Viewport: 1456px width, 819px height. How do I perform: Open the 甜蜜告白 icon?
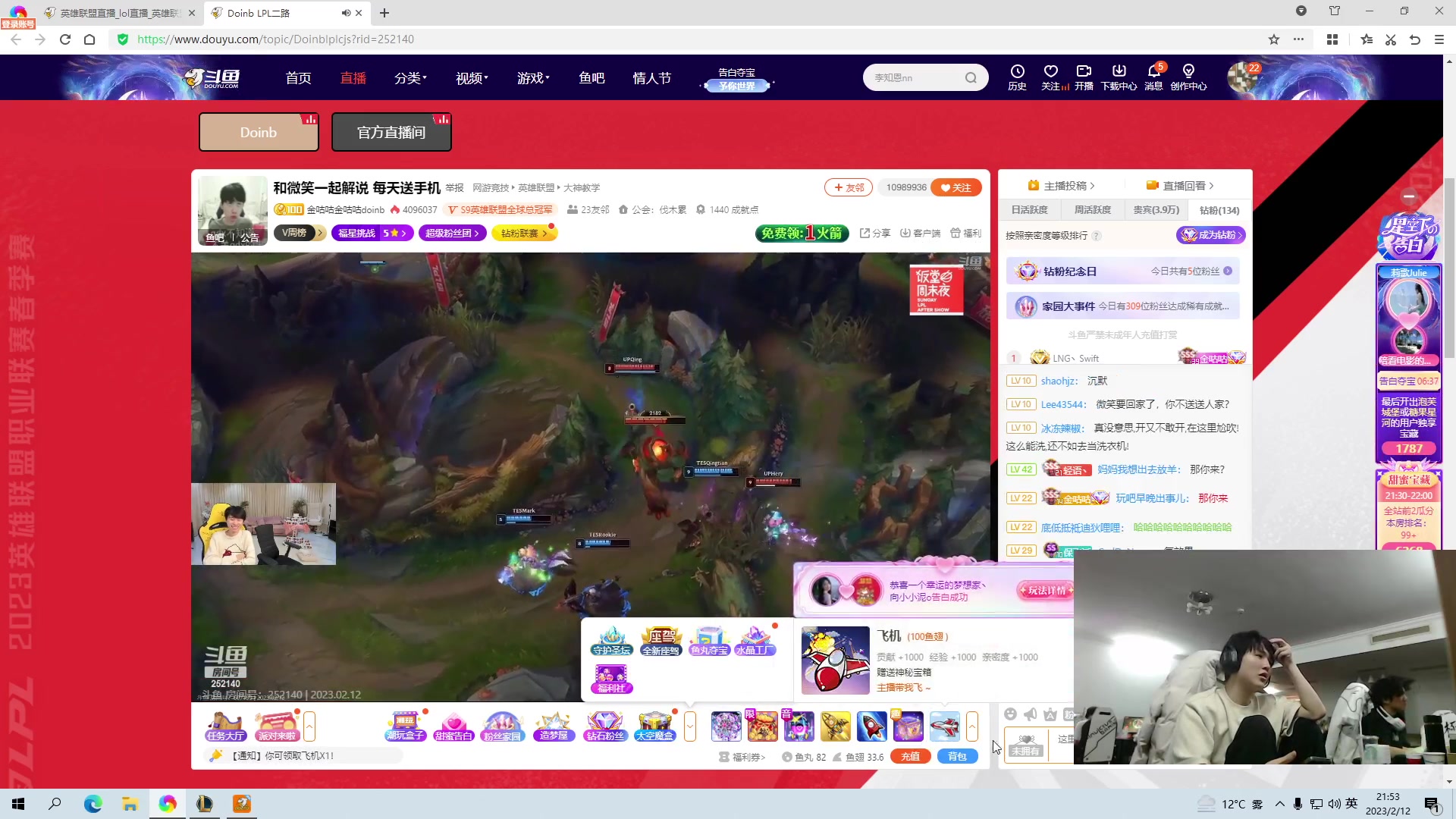453,726
